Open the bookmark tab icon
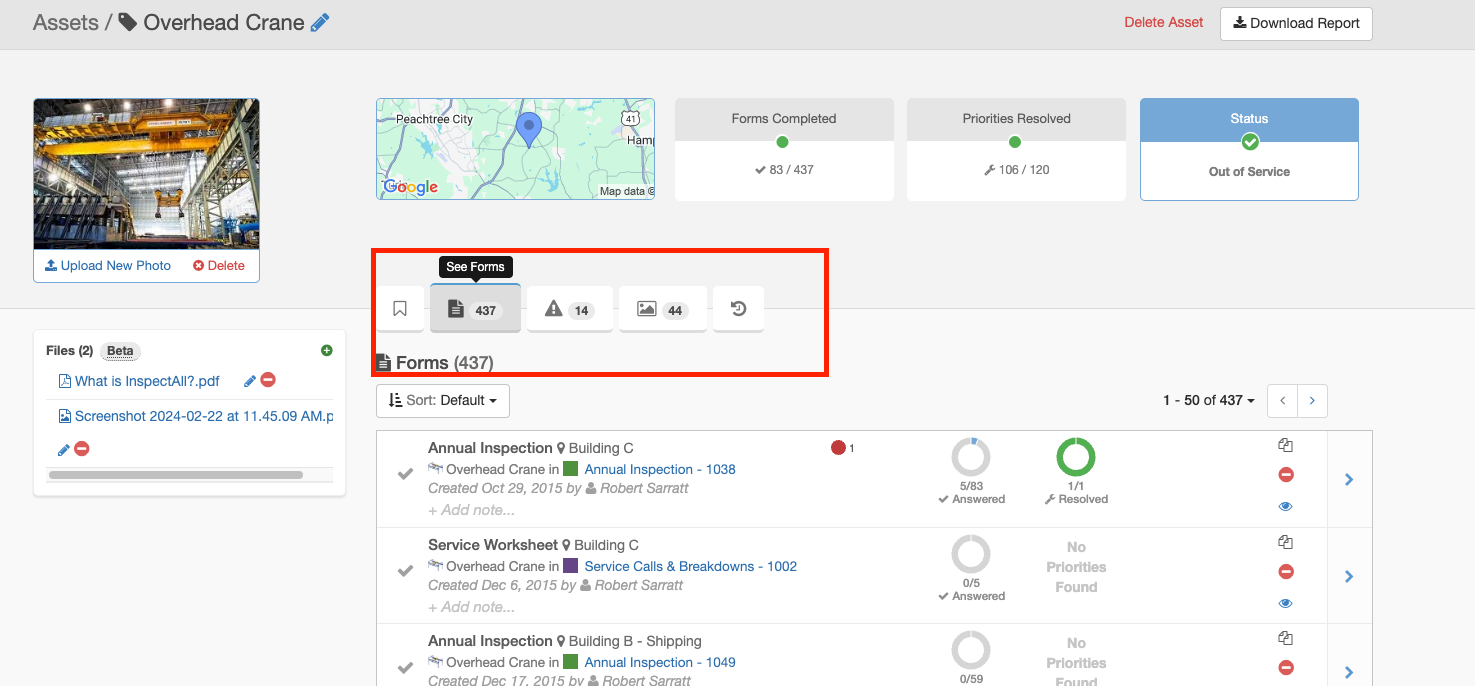1475x686 pixels. [400, 309]
